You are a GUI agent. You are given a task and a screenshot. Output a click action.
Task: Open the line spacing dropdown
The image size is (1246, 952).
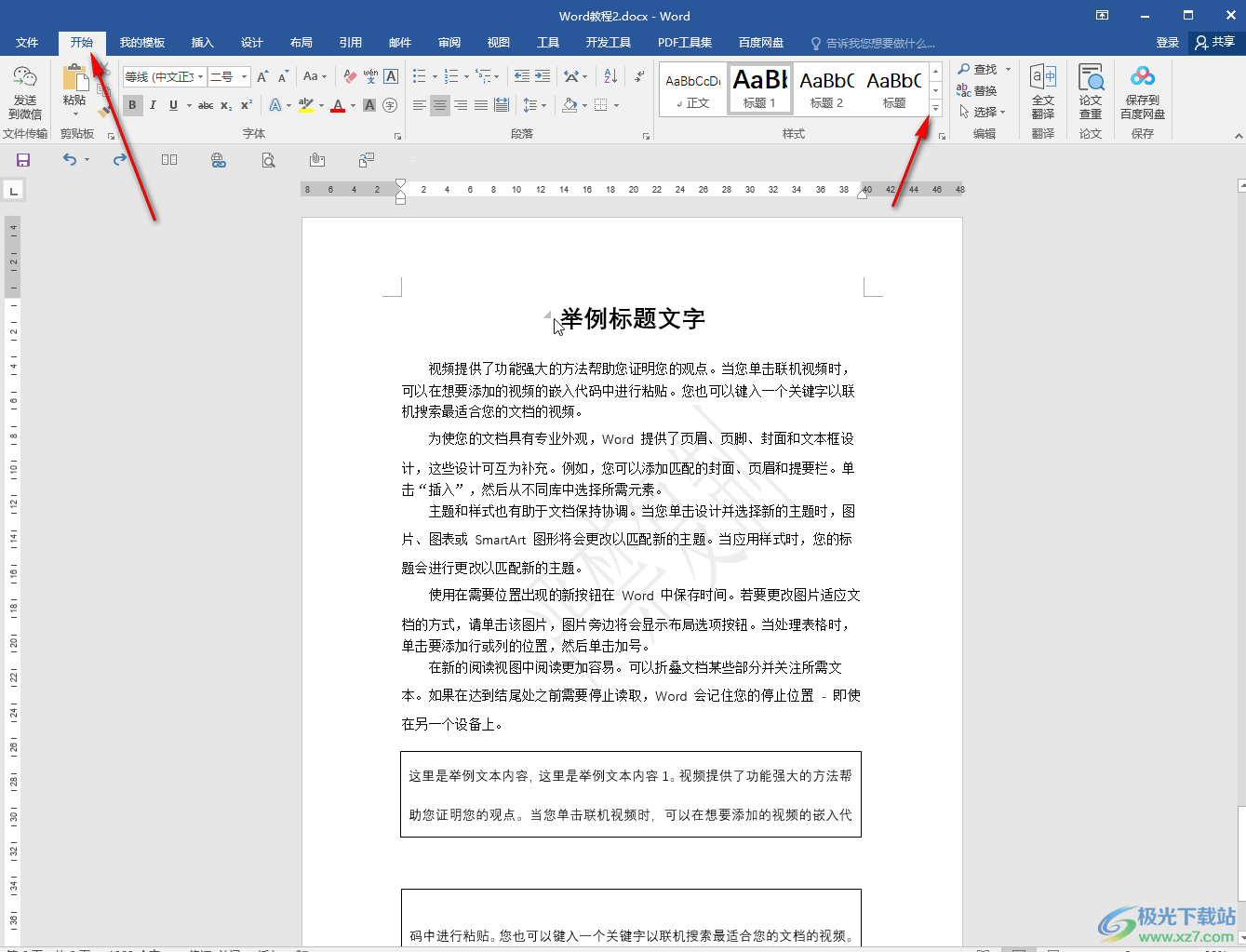534,105
